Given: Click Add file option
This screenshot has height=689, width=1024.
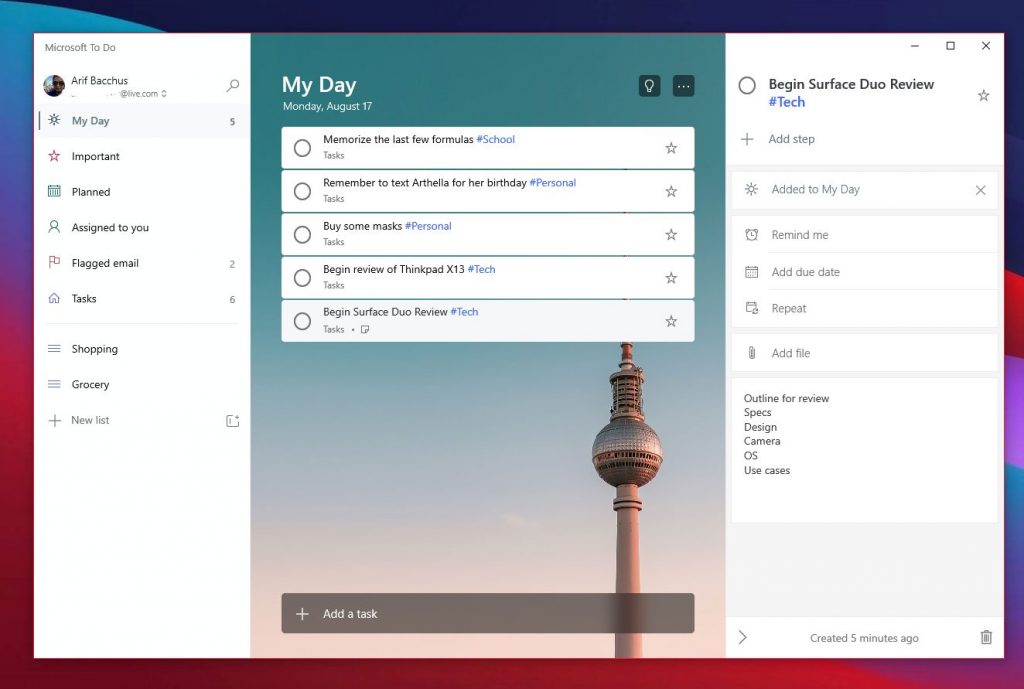Looking at the screenshot, I should tap(865, 353).
